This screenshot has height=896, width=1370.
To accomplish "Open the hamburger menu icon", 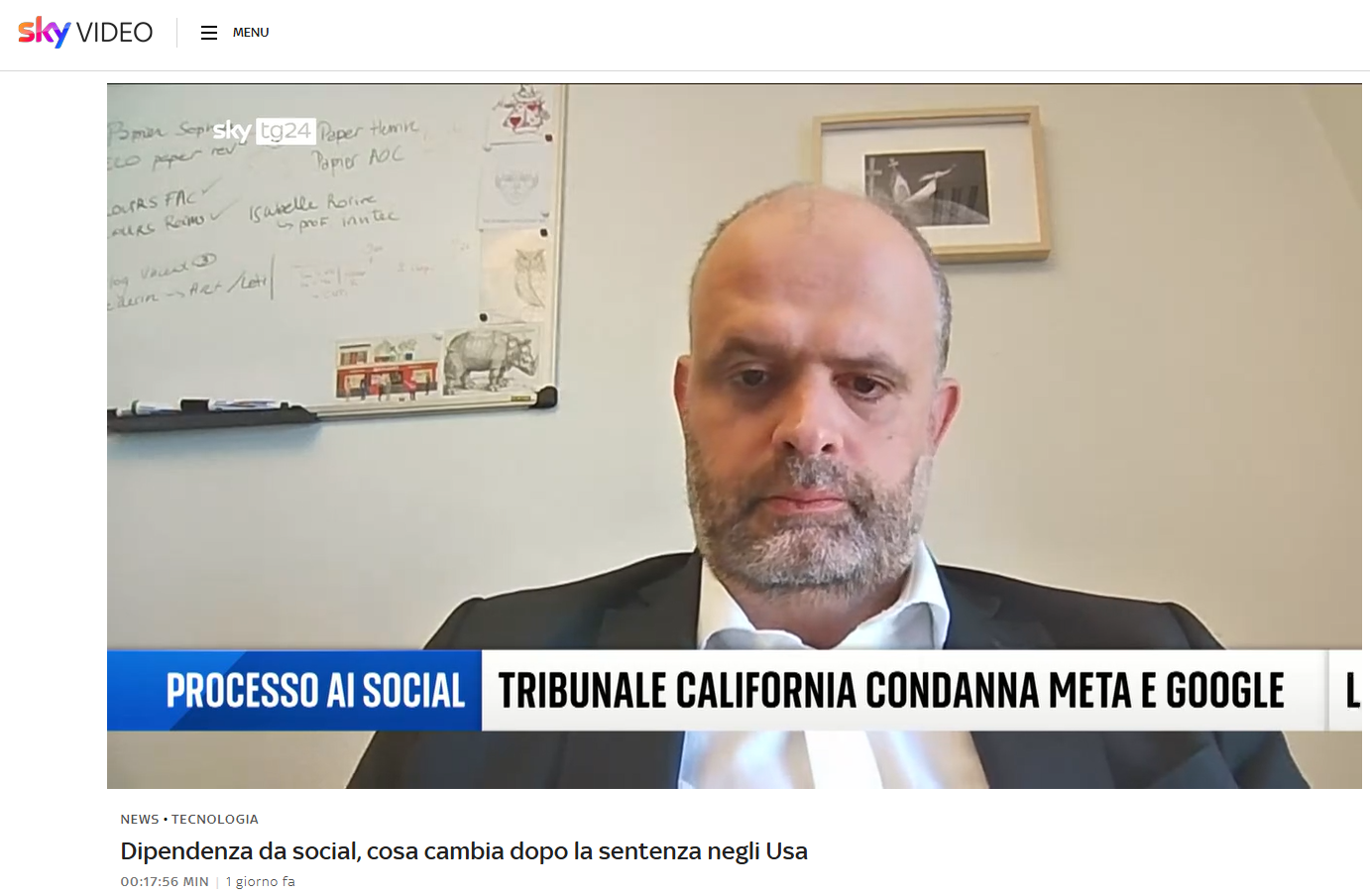I will [209, 33].
